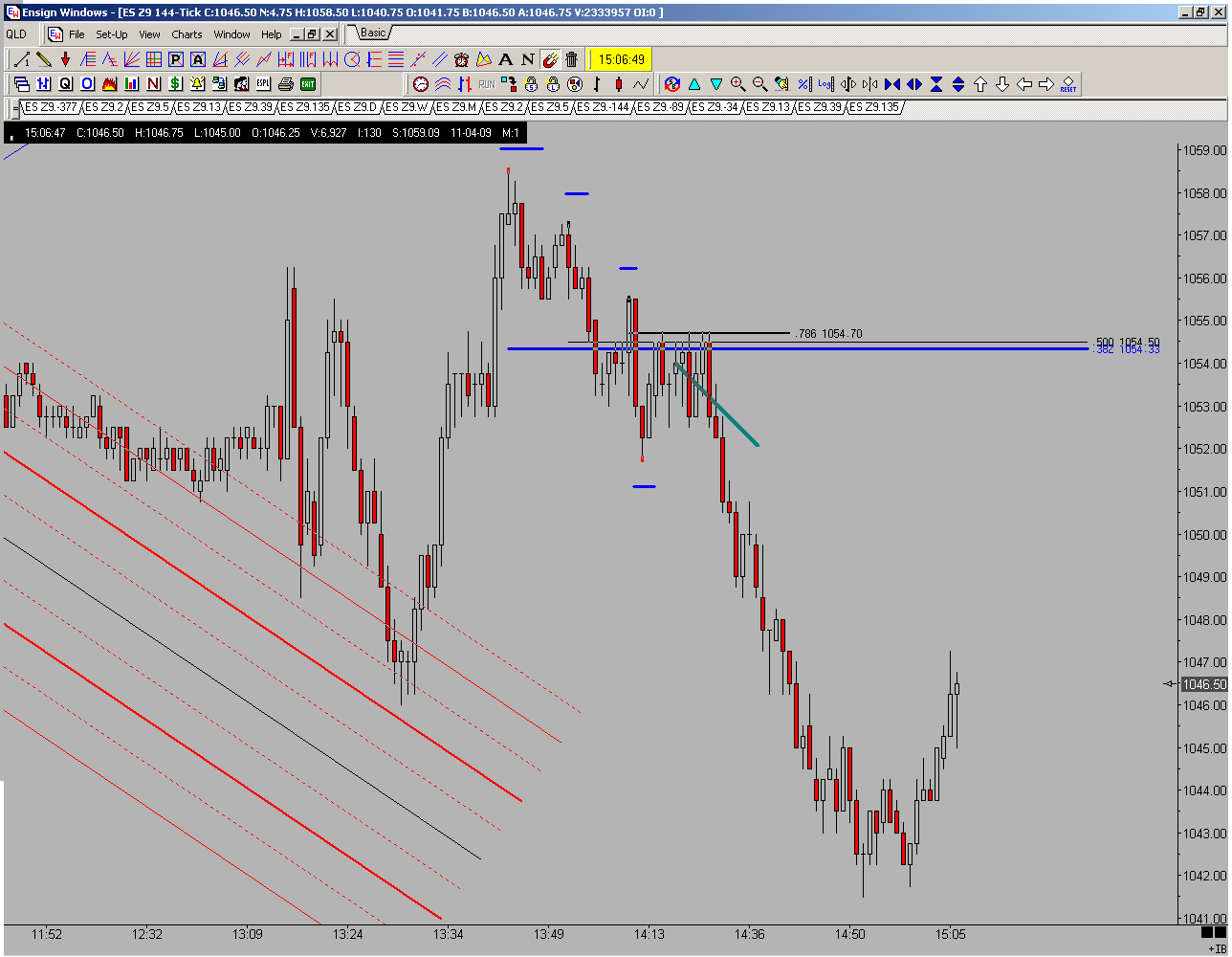
Task: Switch to the ES Z9.-377 chart tab
Action: 50,107
